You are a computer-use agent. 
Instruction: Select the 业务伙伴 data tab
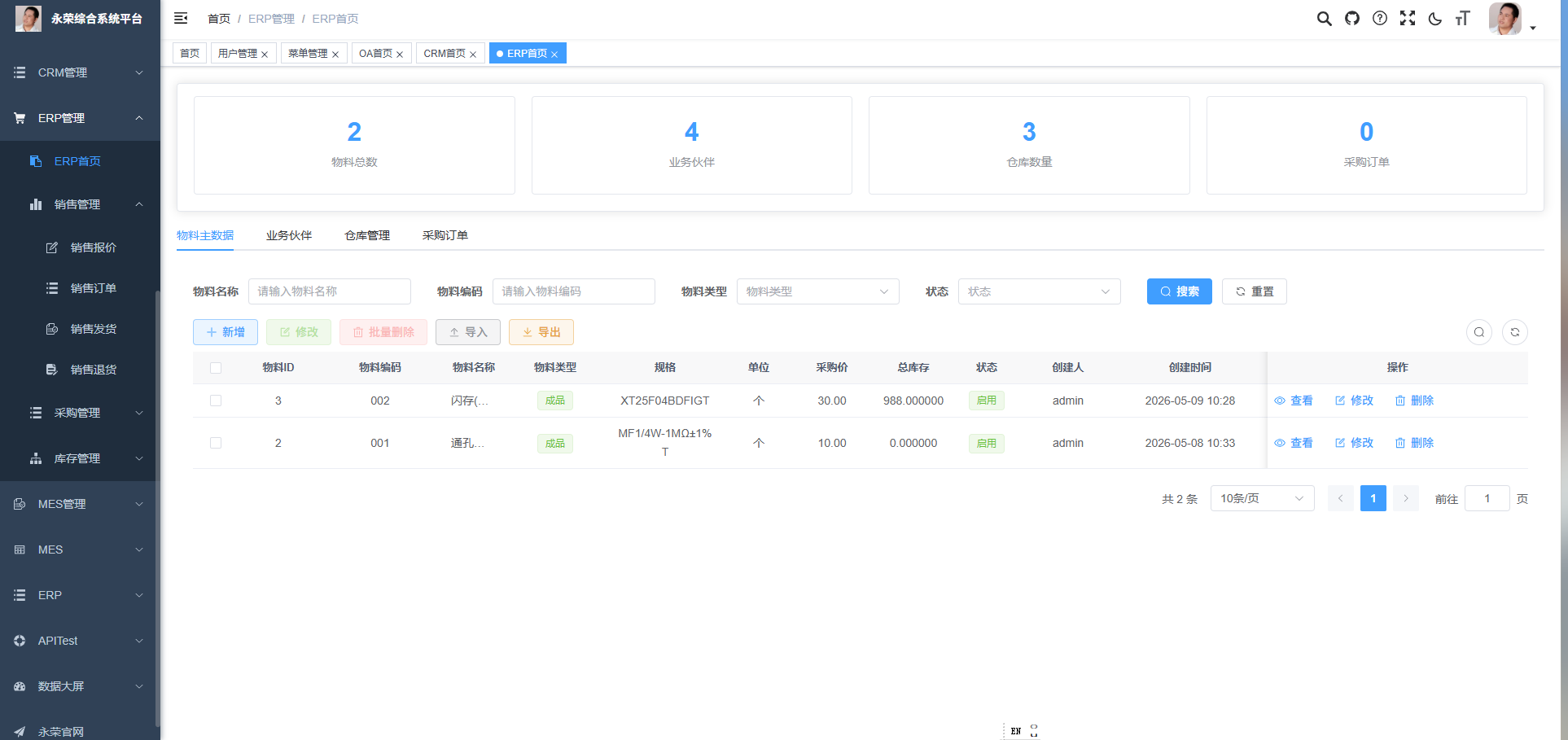click(x=289, y=235)
